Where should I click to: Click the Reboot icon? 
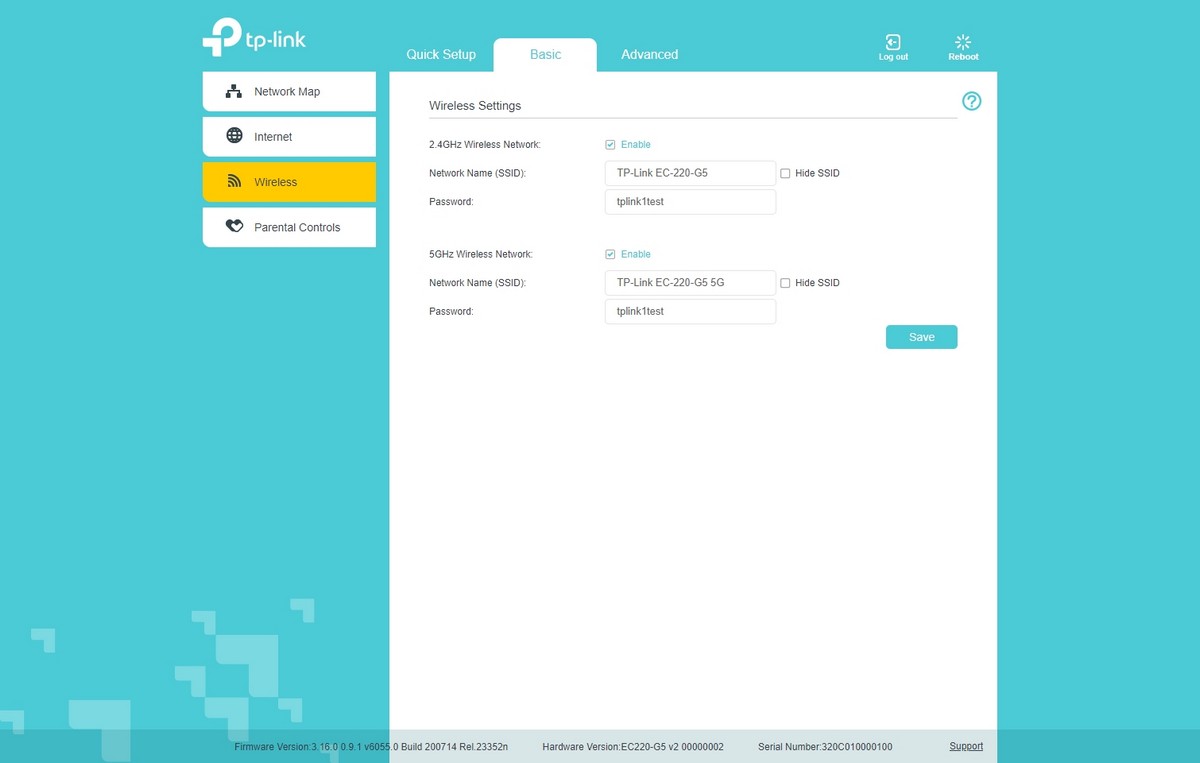coord(963,42)
